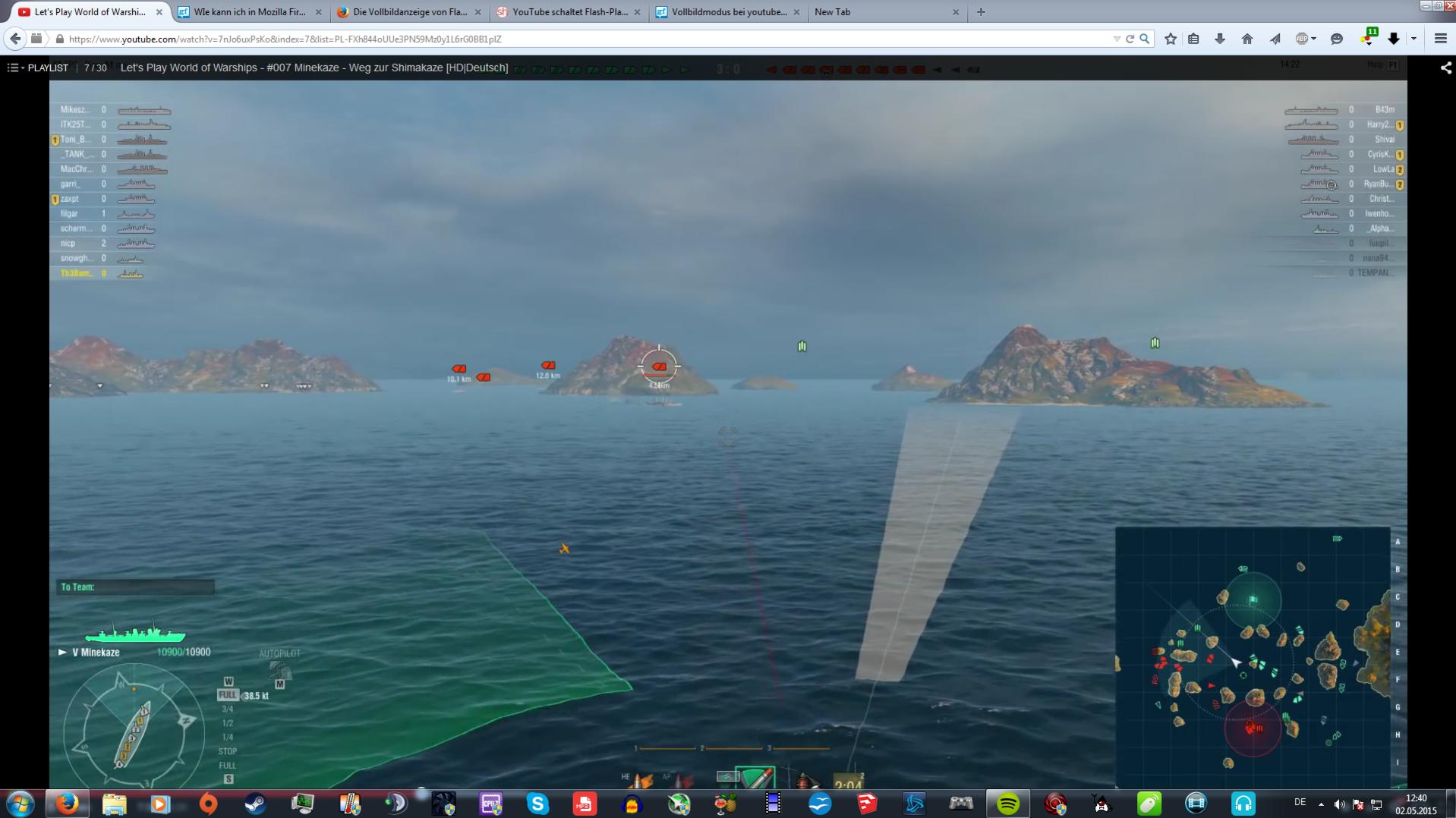
Task: Close the New Tab tab
Action: [x=956, y=12]
